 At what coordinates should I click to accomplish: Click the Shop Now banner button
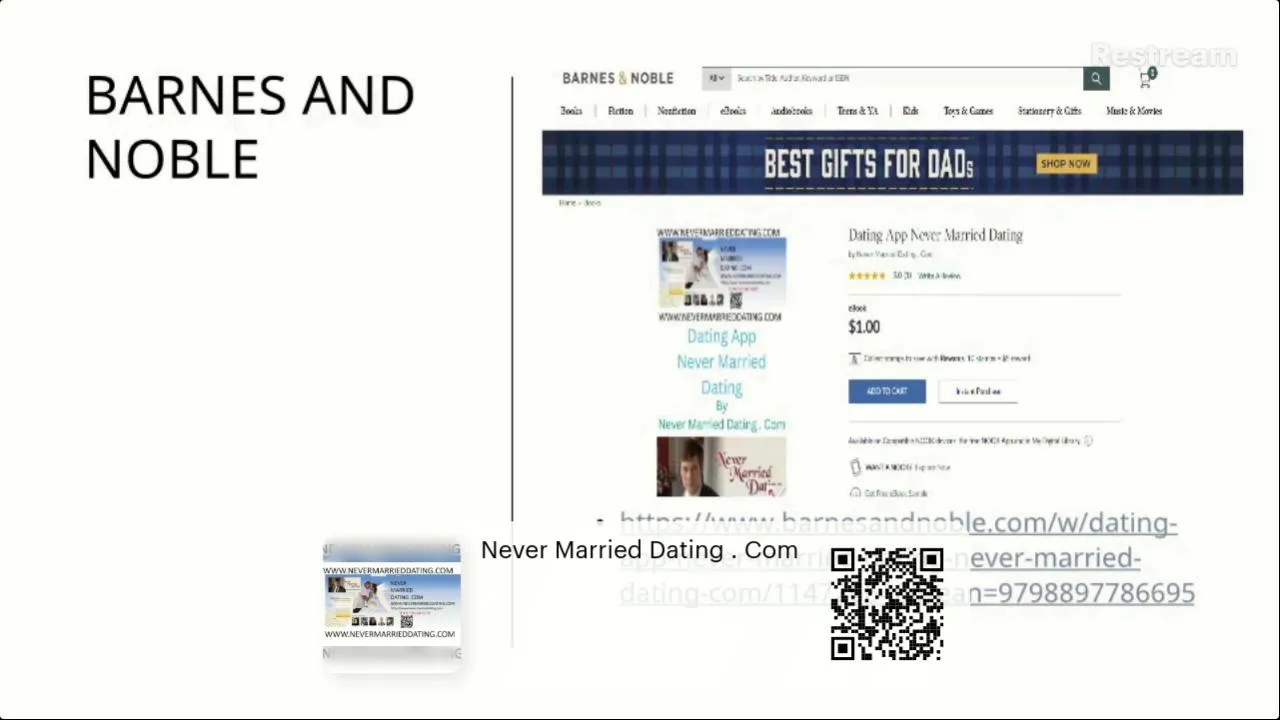[1065, 164]
